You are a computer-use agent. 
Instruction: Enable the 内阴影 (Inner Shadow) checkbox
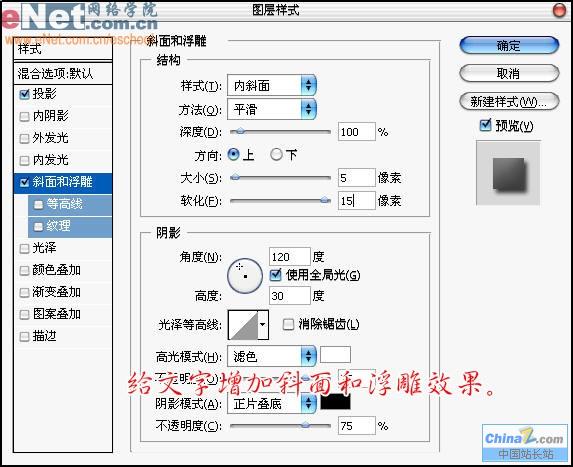(x=24, y=117)
